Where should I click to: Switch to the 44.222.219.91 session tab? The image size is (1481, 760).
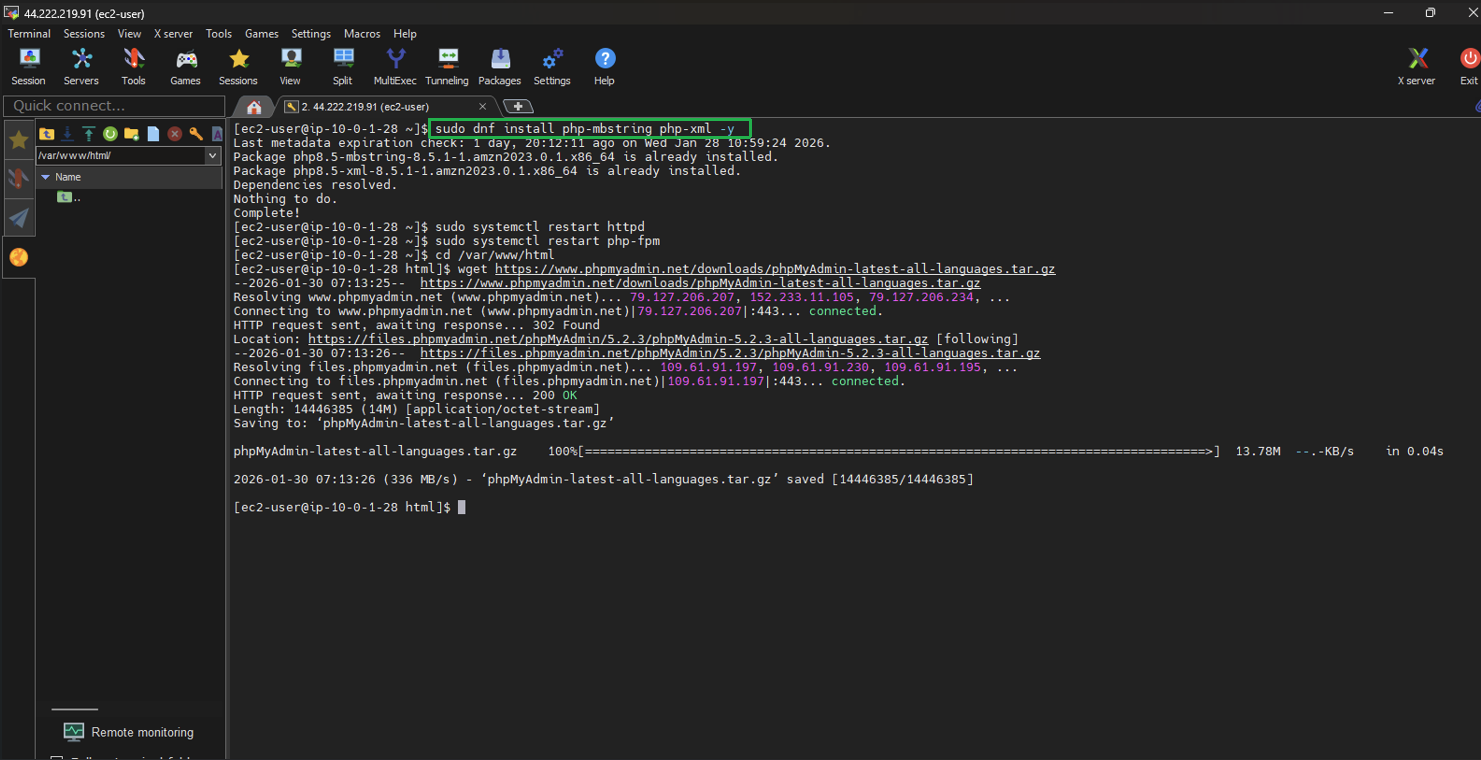(380, 105)
